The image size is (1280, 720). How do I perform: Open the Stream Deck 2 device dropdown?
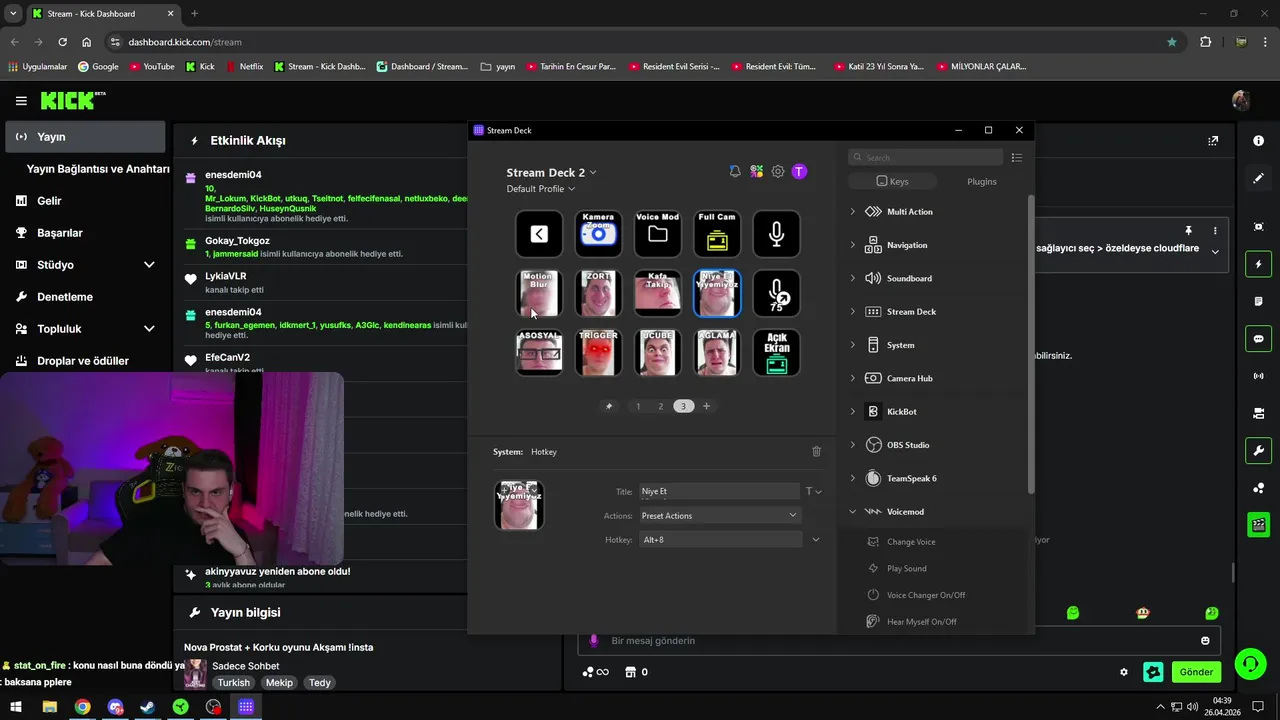[x=551, y=172]
